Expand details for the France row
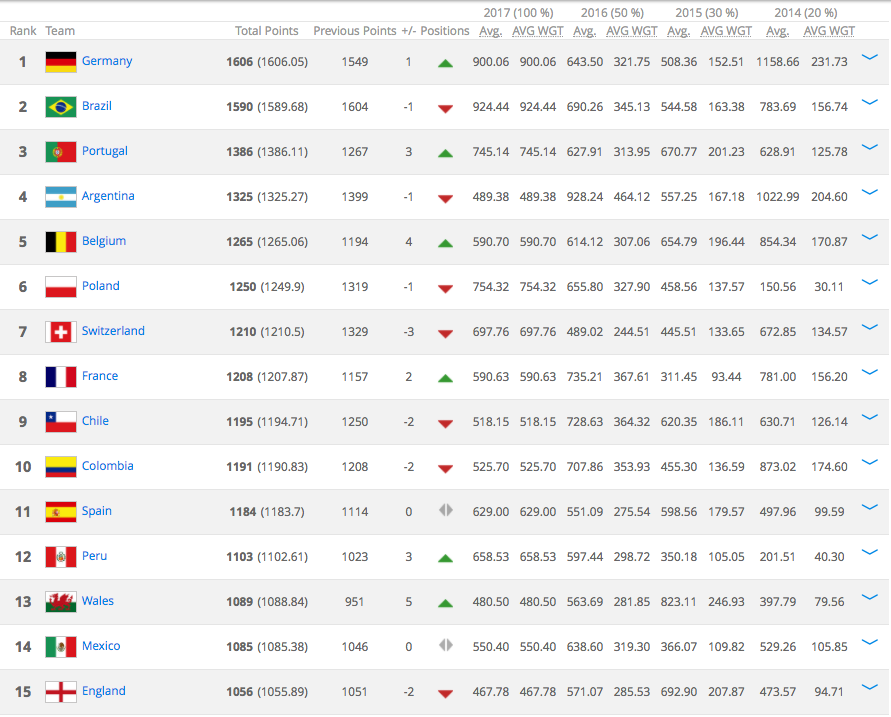Viewport: 891px width, 717px height. pyautogui.click(x=869, y=373)
